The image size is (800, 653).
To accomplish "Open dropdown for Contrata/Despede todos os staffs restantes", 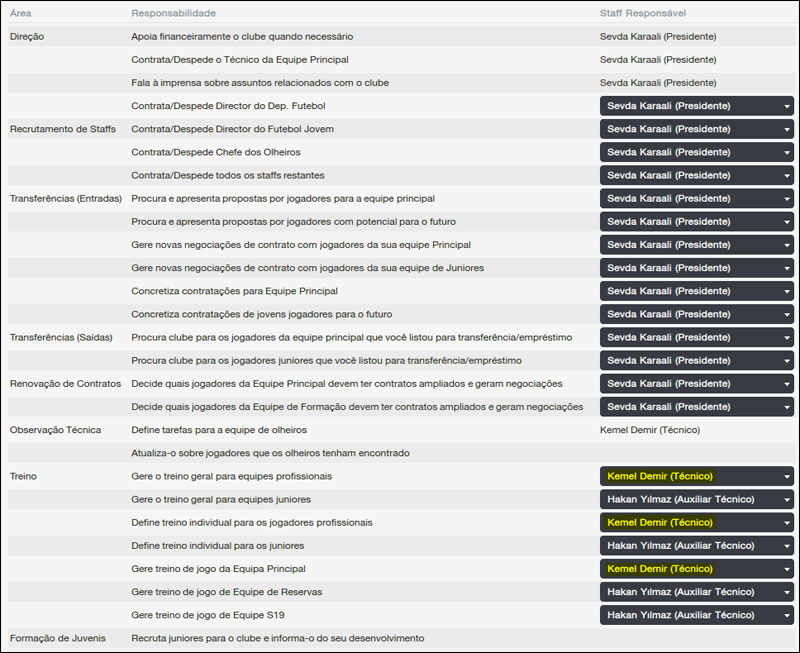I will (696, 175).
